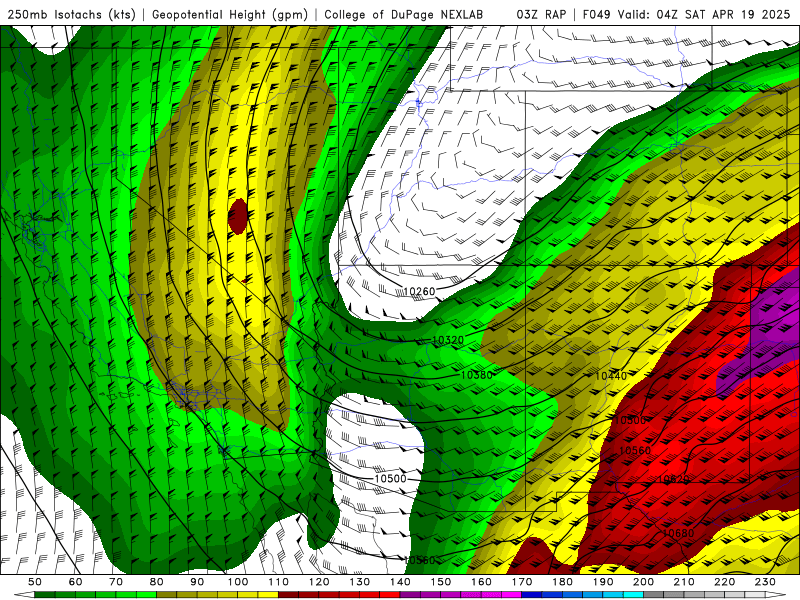Screen dimensions: 800x600
Task: Select the darkest red swatch after 110
Action: [x=288, y=593]
